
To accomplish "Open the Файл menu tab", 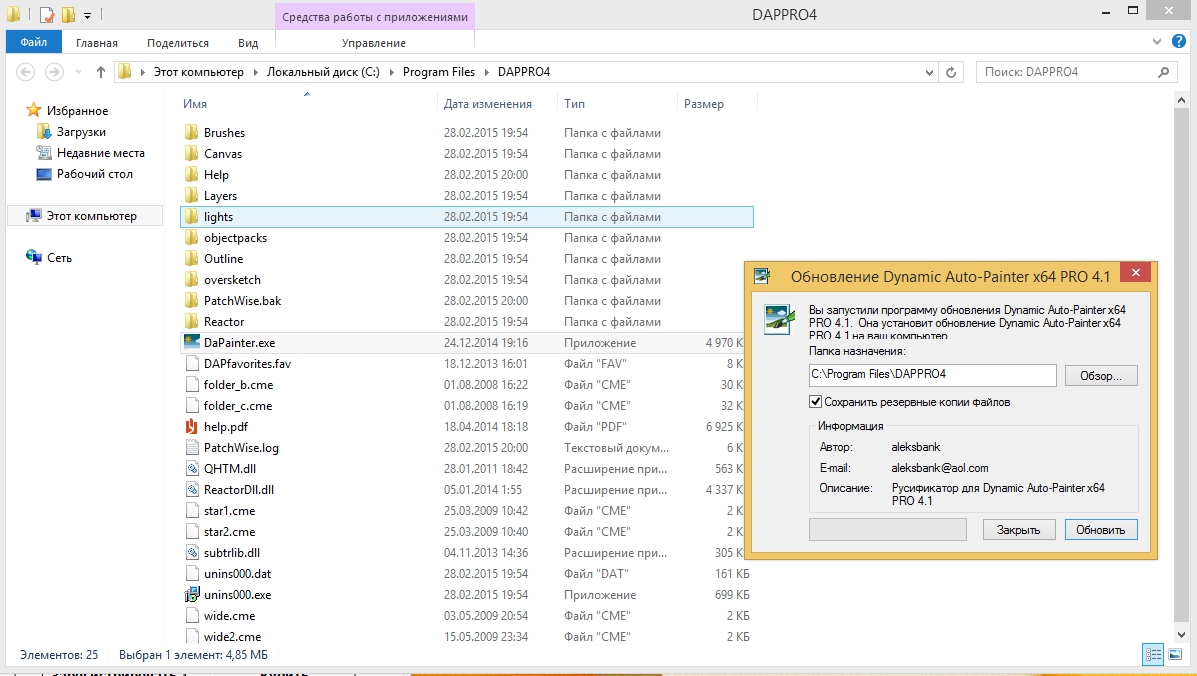I will 34,42.
